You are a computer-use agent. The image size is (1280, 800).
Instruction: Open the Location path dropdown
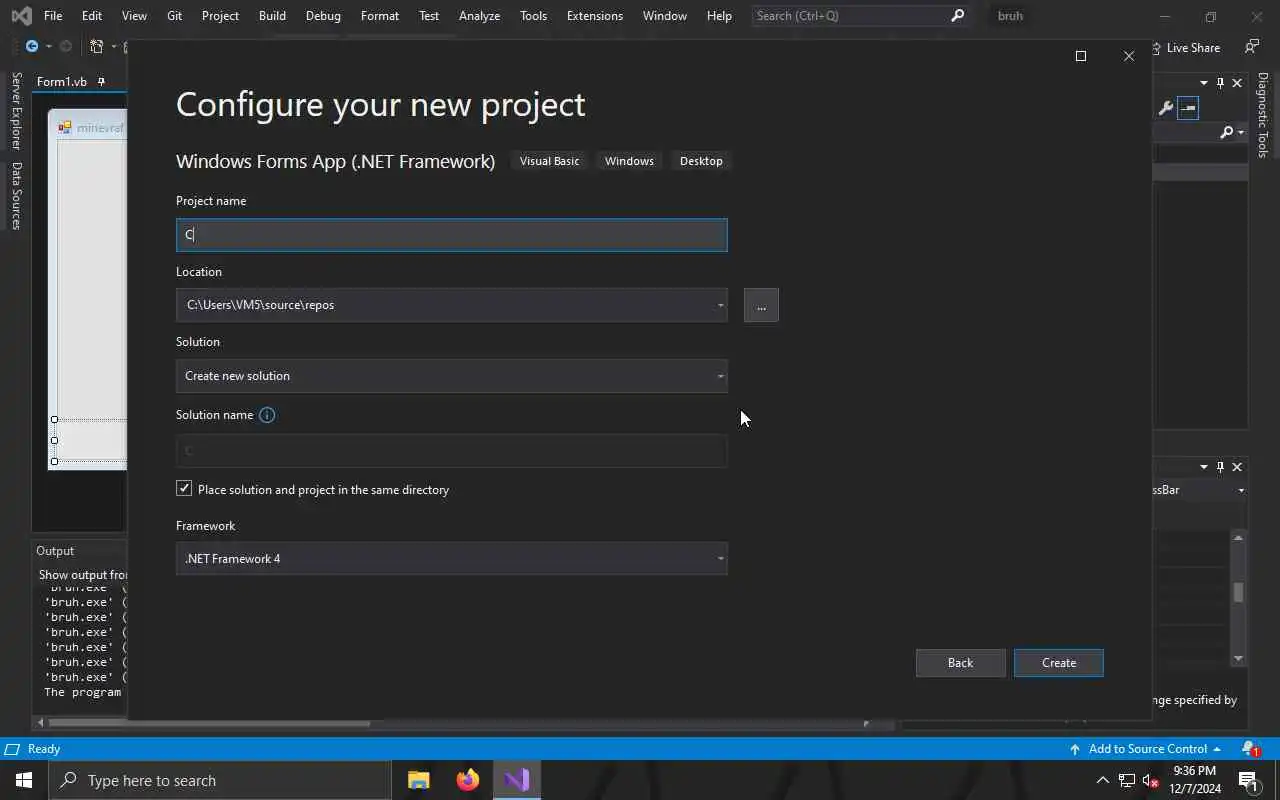(x=720, y=305)
